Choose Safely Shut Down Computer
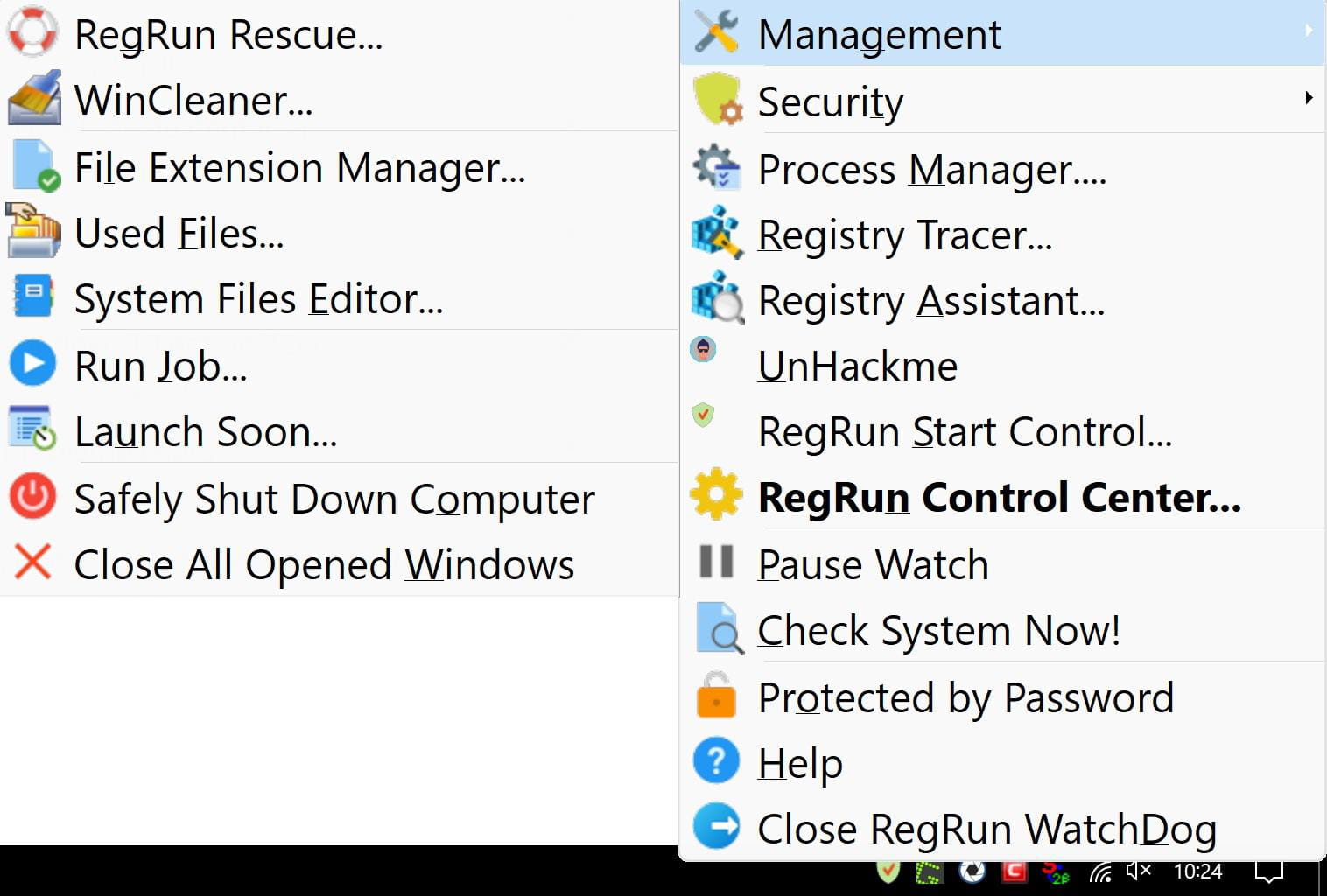This screenshot has width=1327, height=896. coord(340,499)
